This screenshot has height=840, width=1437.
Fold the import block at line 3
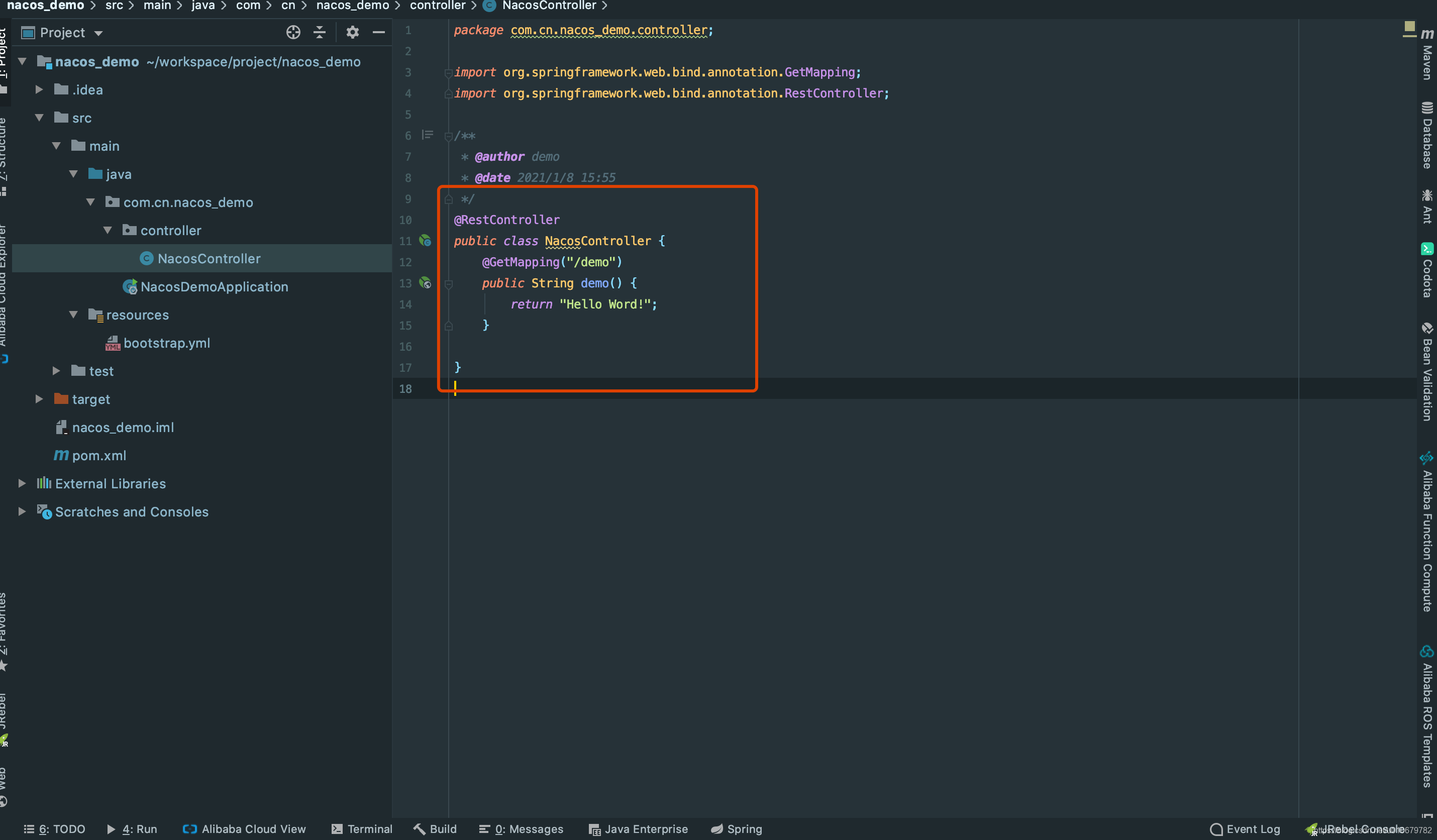pos(449,73)
